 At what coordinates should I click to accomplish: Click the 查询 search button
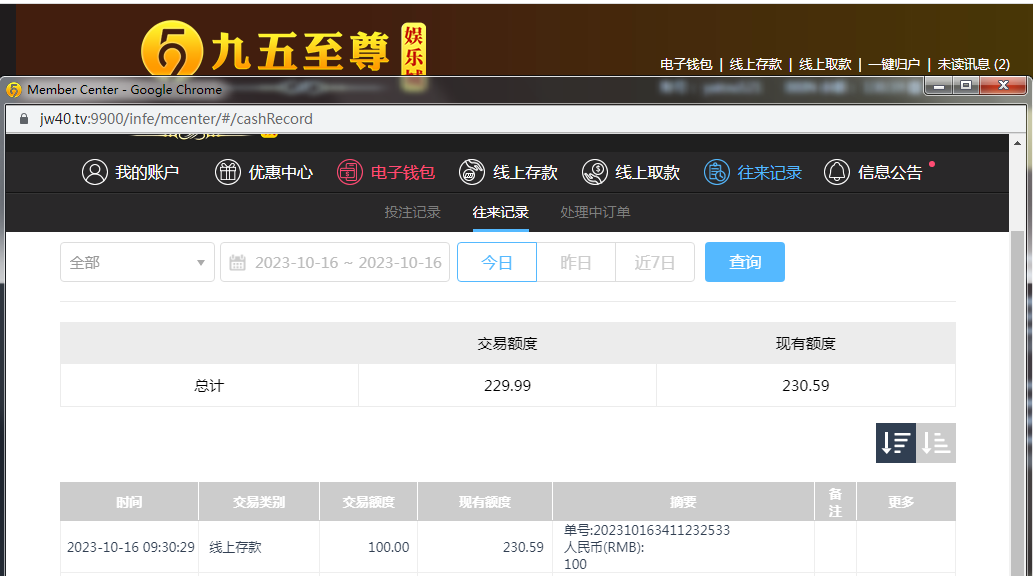[x=744, y=262]
